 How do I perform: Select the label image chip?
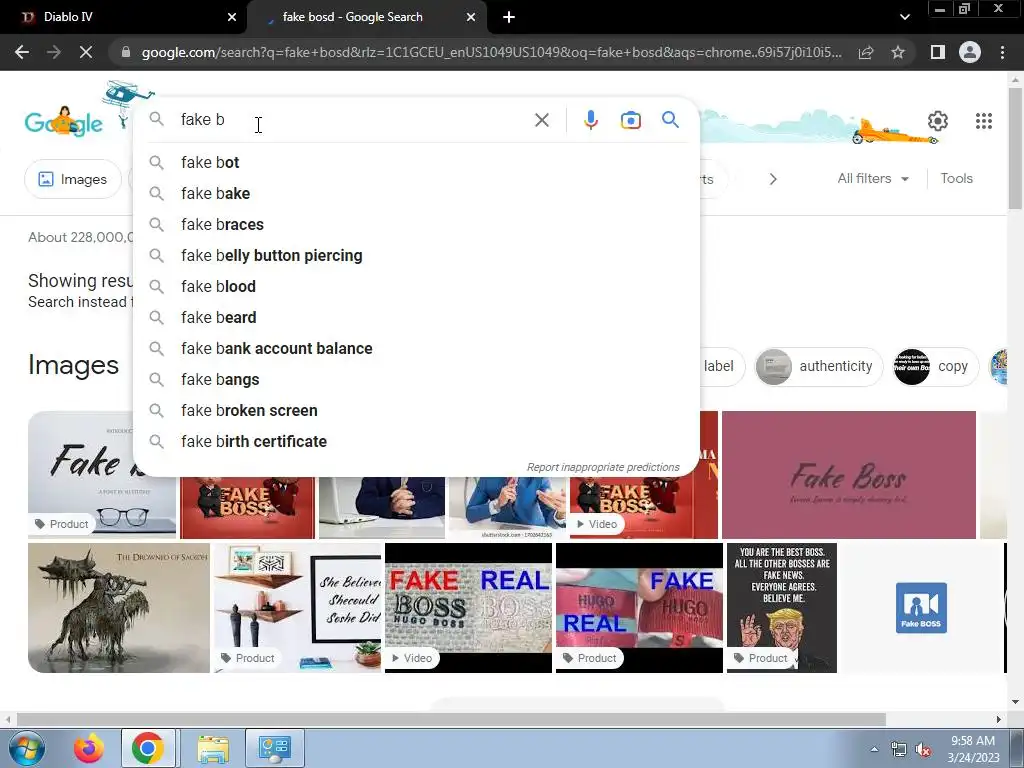pyautogui.click(x=722, y=366)
